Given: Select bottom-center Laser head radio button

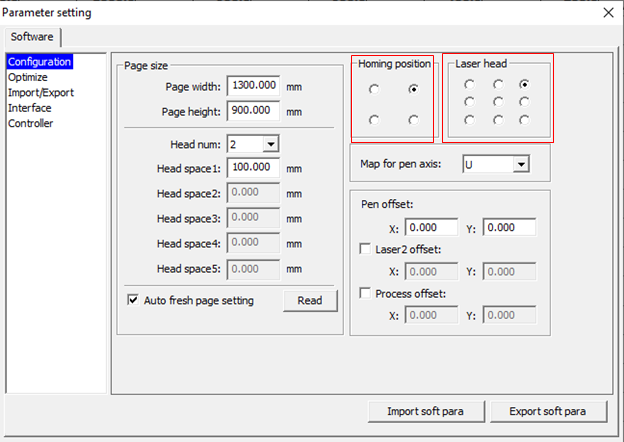Looking at the screenshot, I should pyautogui.click(x=498, y=120).
